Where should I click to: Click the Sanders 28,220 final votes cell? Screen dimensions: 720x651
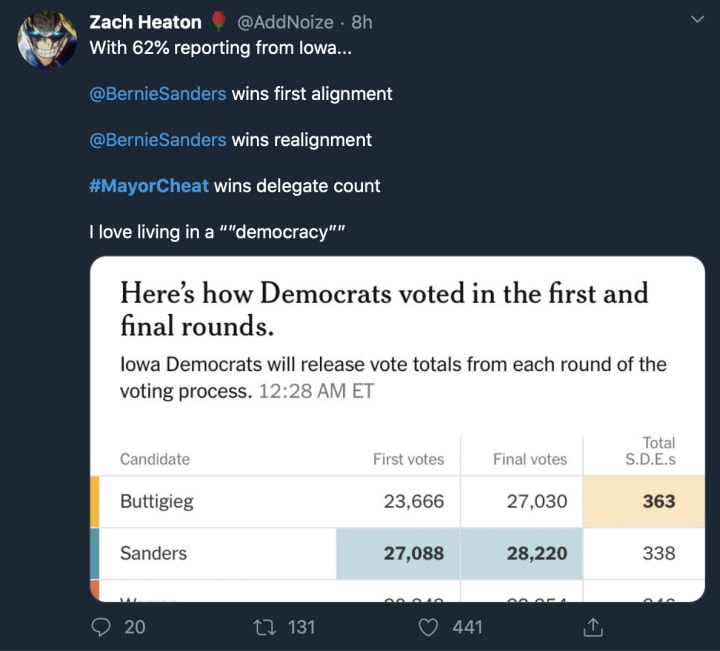522,554
